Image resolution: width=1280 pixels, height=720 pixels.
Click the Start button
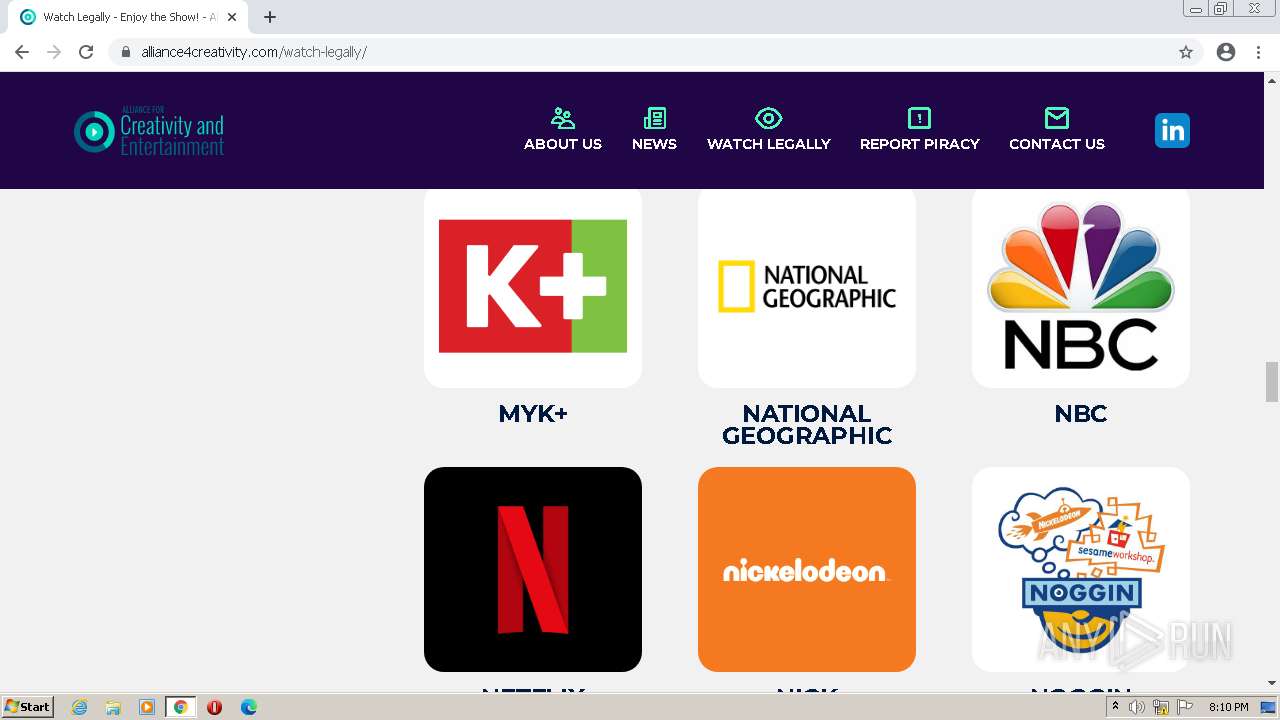click(28, 707)
